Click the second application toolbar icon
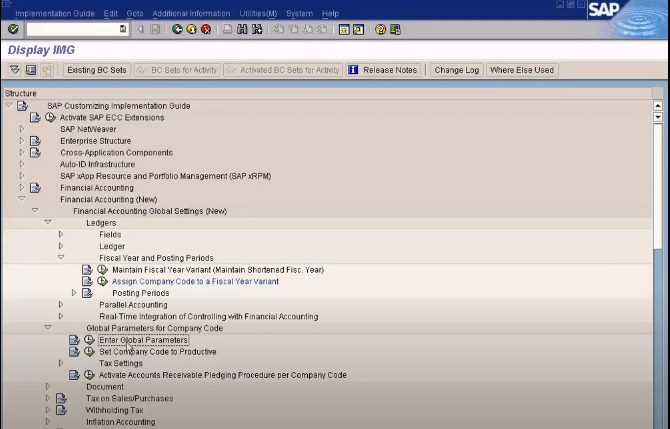This screenshot has width=670, height=429. click(x=31, y=70)
